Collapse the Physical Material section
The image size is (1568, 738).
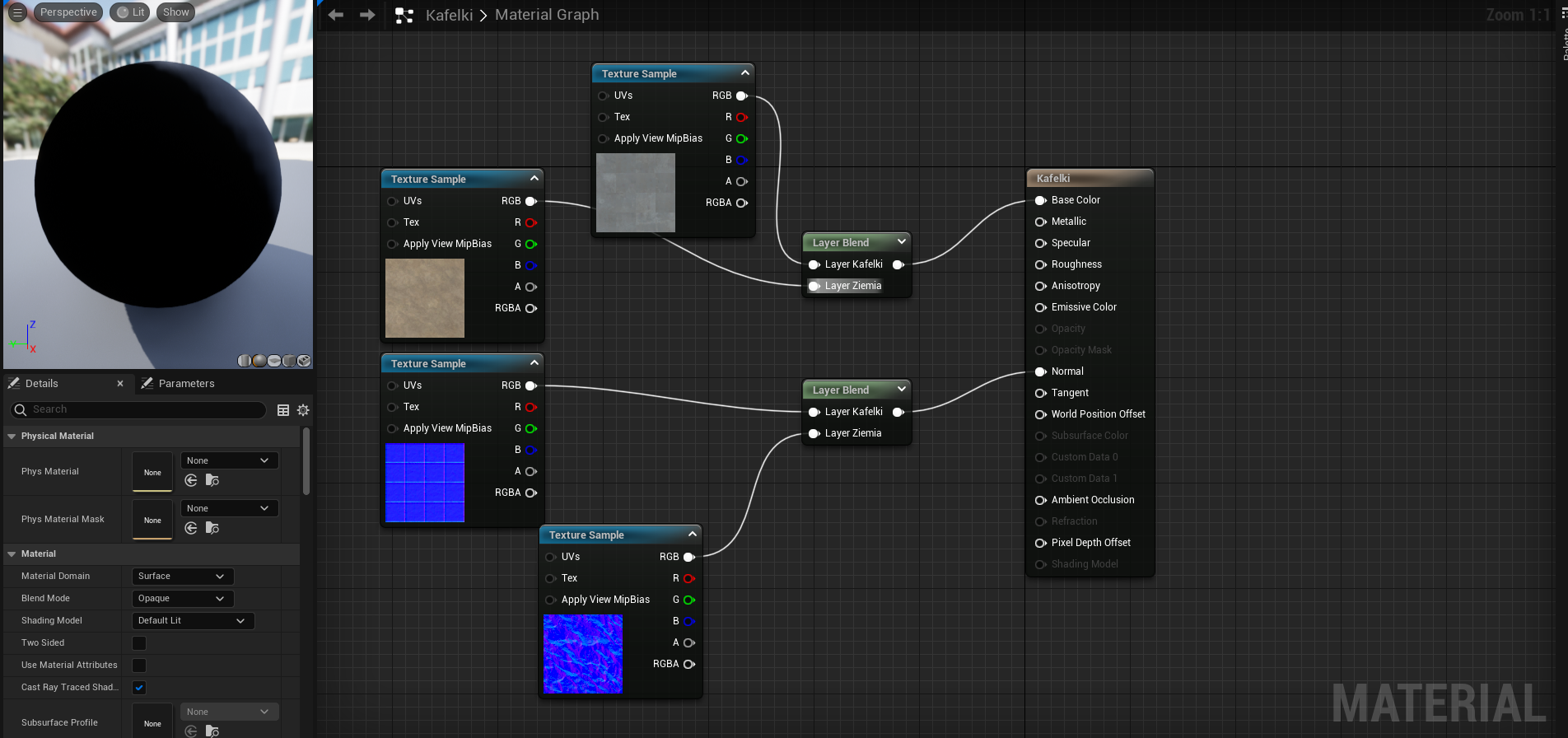click(12, 437)
